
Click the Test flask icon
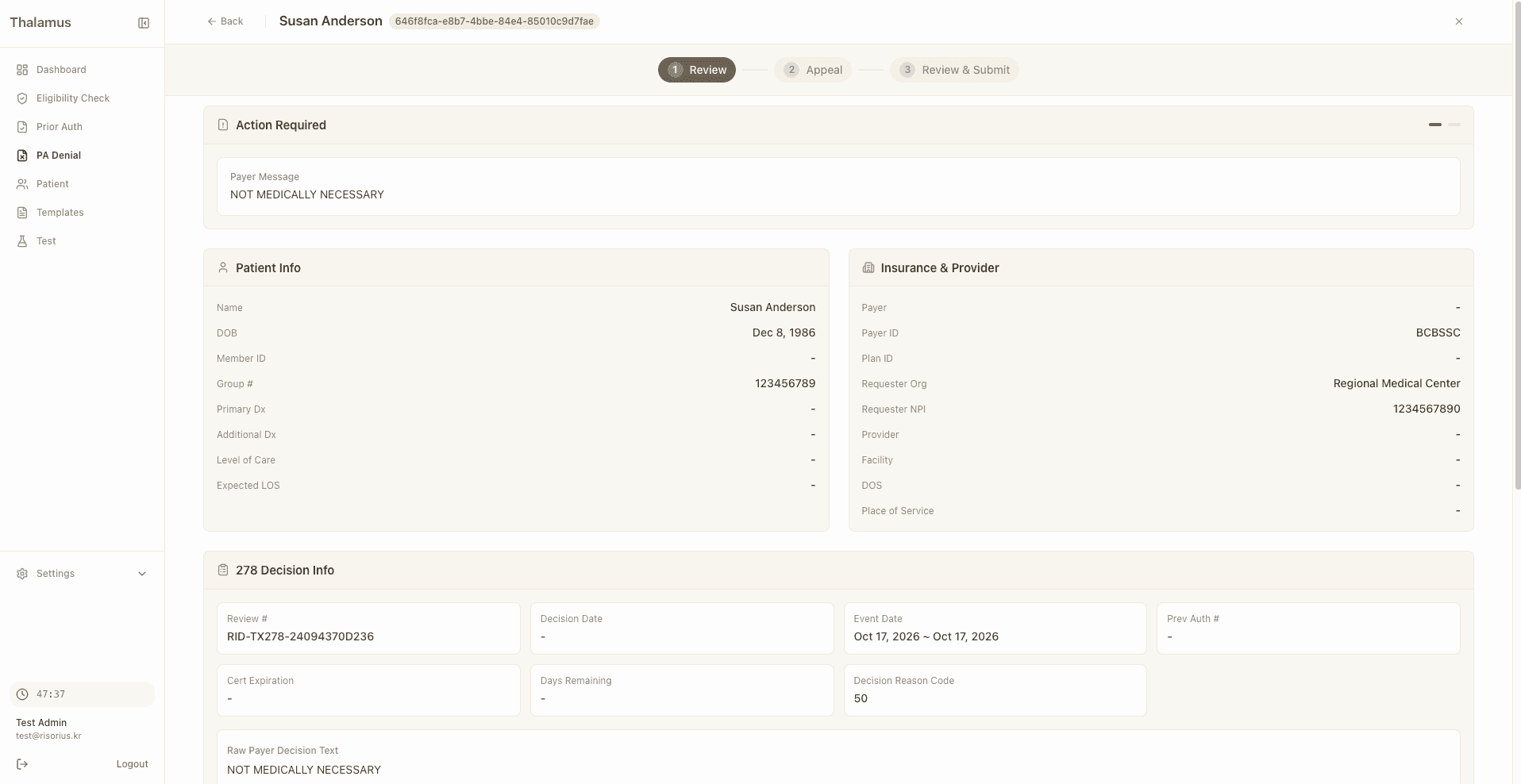click(22, 241)
